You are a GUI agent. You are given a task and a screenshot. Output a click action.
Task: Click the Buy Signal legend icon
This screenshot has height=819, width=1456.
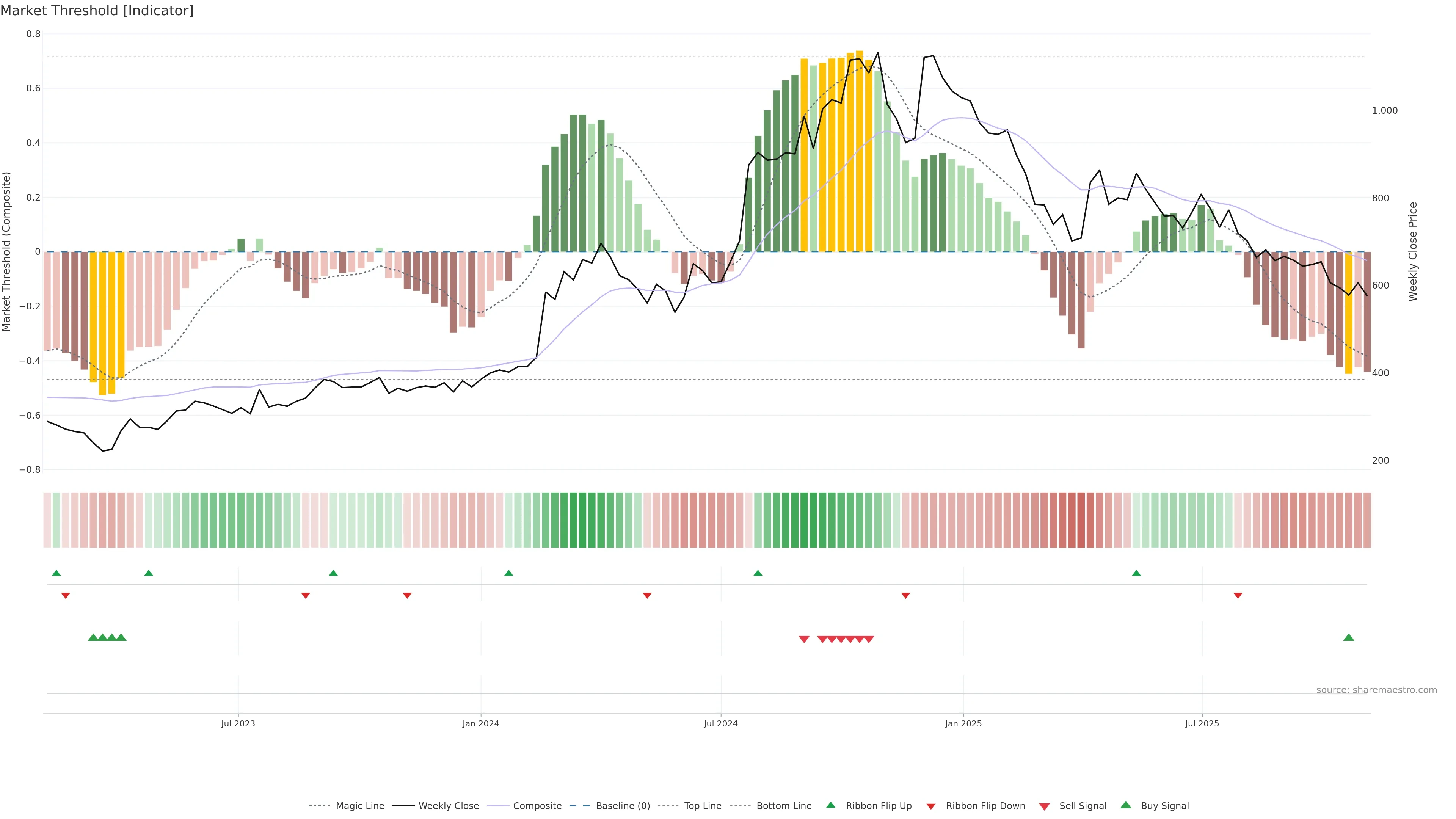(x=1126, y=805)
